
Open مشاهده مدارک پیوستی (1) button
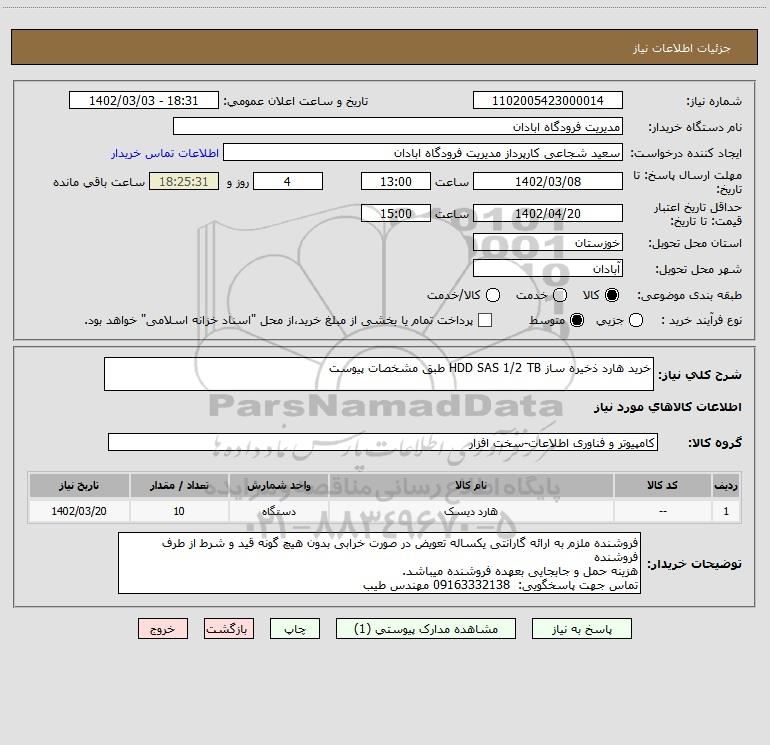click(x=425, y=629)
